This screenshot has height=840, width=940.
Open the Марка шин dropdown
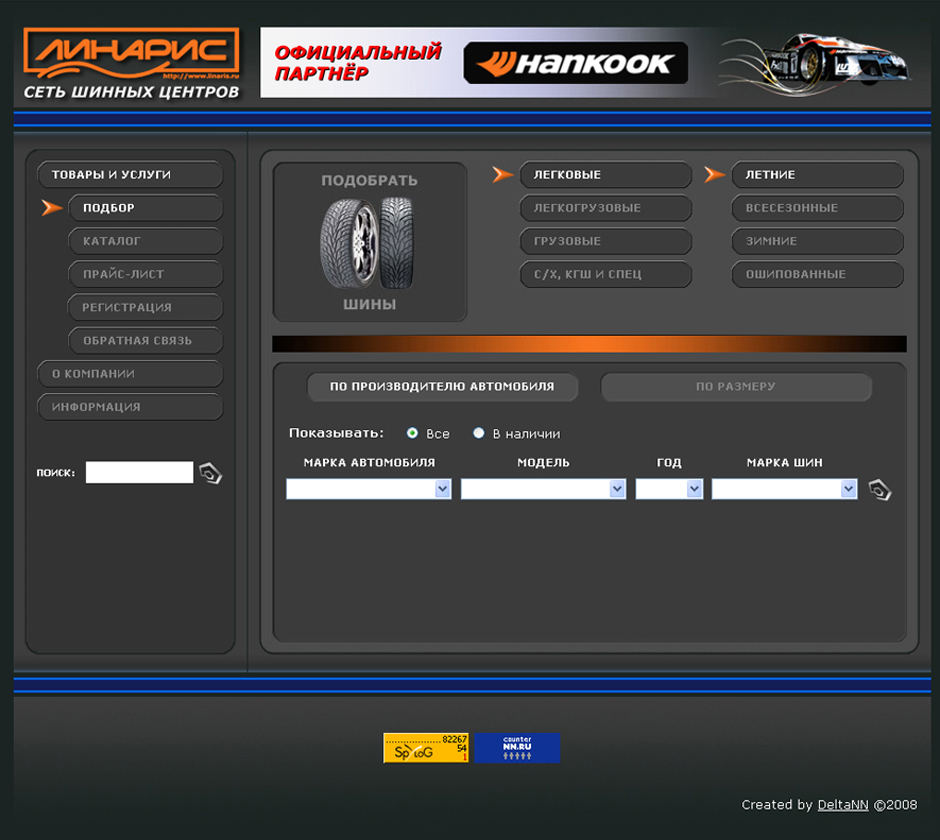pyautogui.click(x=784, y=489)
